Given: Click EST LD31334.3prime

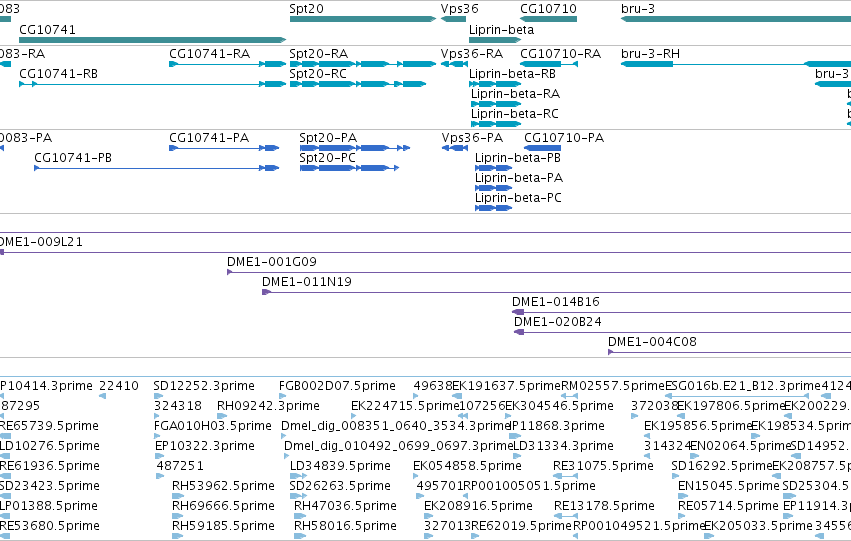Looking at the screenshot, I should pyautogui.click(x=517, y=456).
